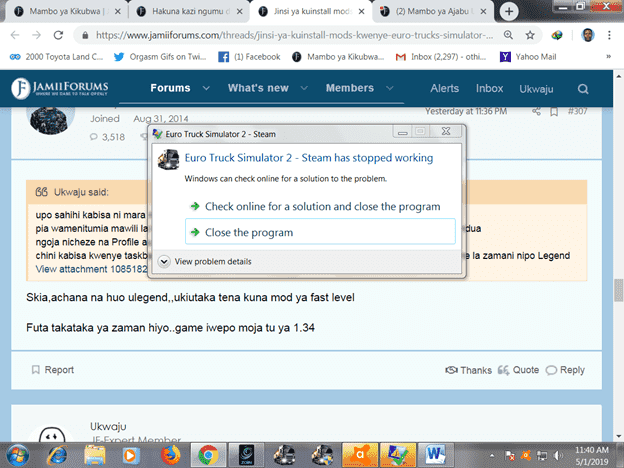Open Inbox in the forum header
This screenshot has width=624, height=468.
point(489,88)
